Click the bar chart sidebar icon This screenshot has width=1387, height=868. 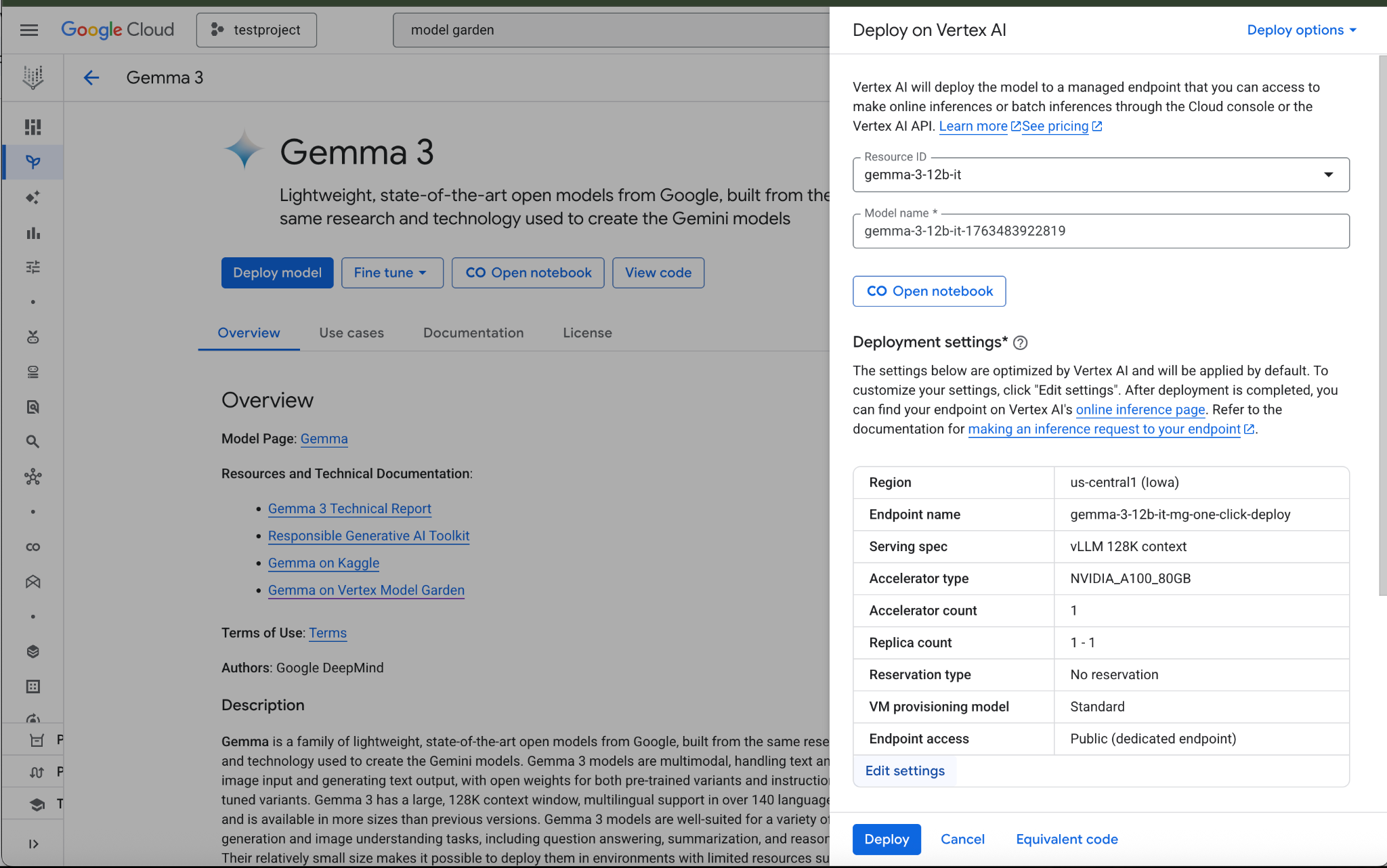33,233
